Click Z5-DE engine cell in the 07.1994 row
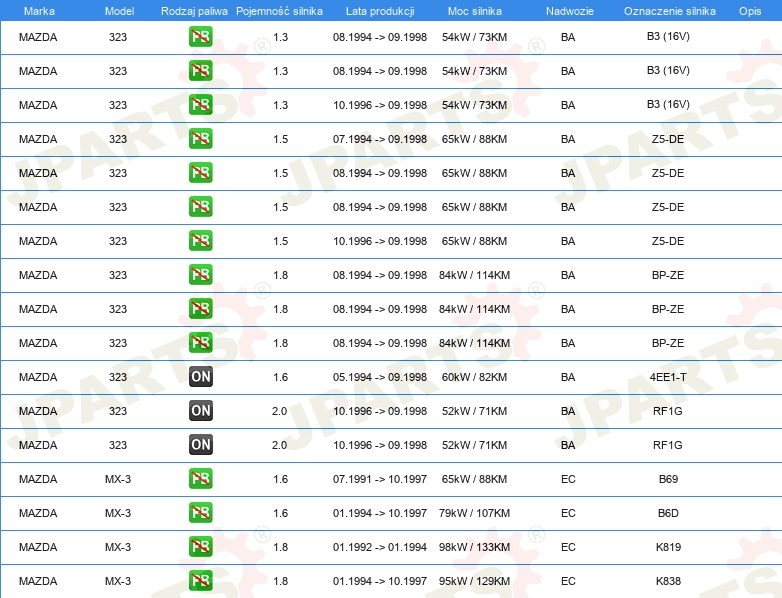Screen dimensions: 782x598 [x=668, y=139]
